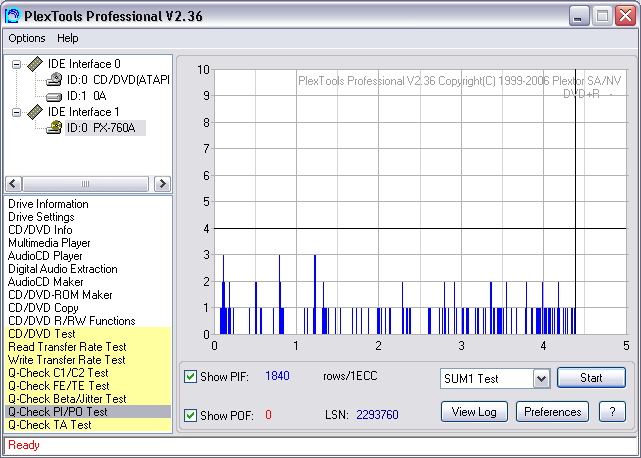
Task: Open the Preferences button
Action: tap(552, 412)
